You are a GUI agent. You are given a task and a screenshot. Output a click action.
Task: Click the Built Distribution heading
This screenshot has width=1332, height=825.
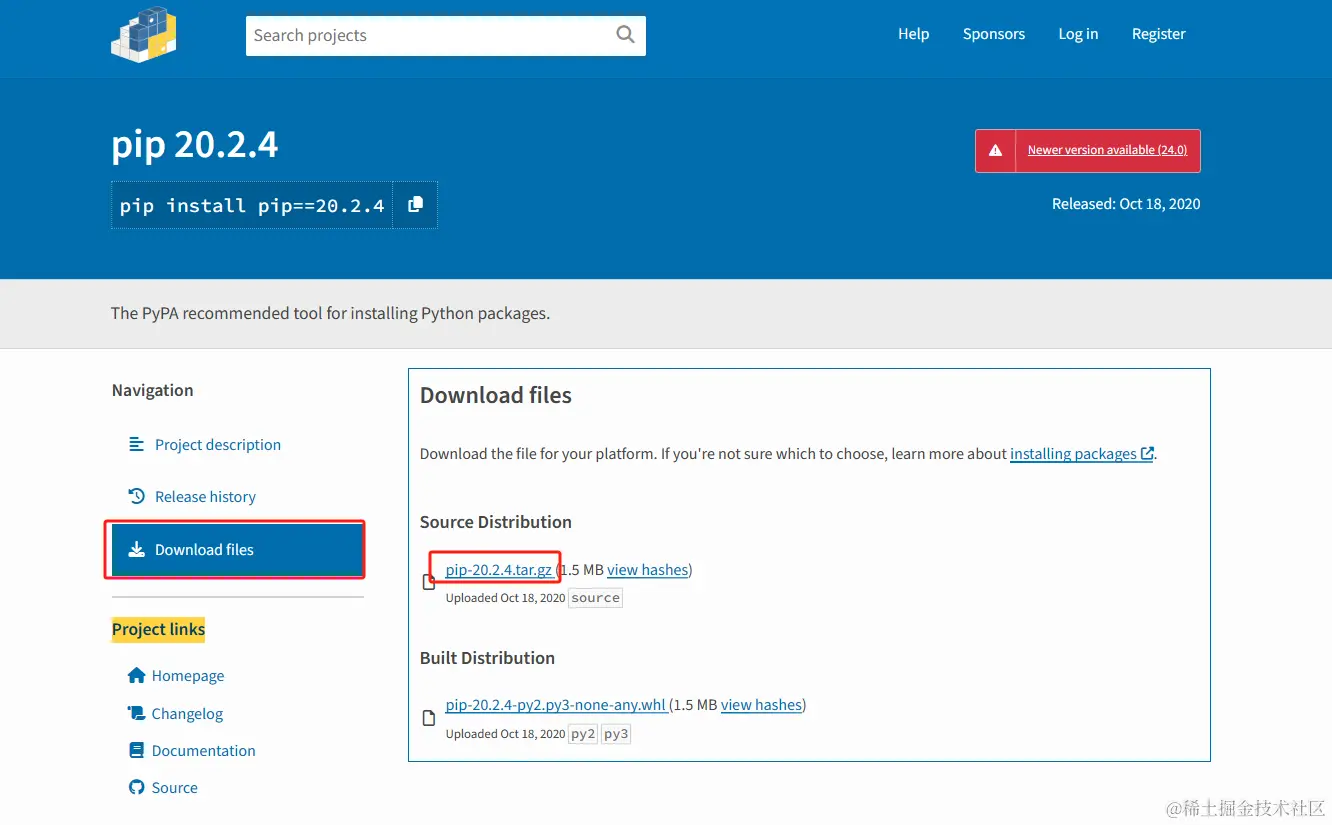tap(487, 658)
